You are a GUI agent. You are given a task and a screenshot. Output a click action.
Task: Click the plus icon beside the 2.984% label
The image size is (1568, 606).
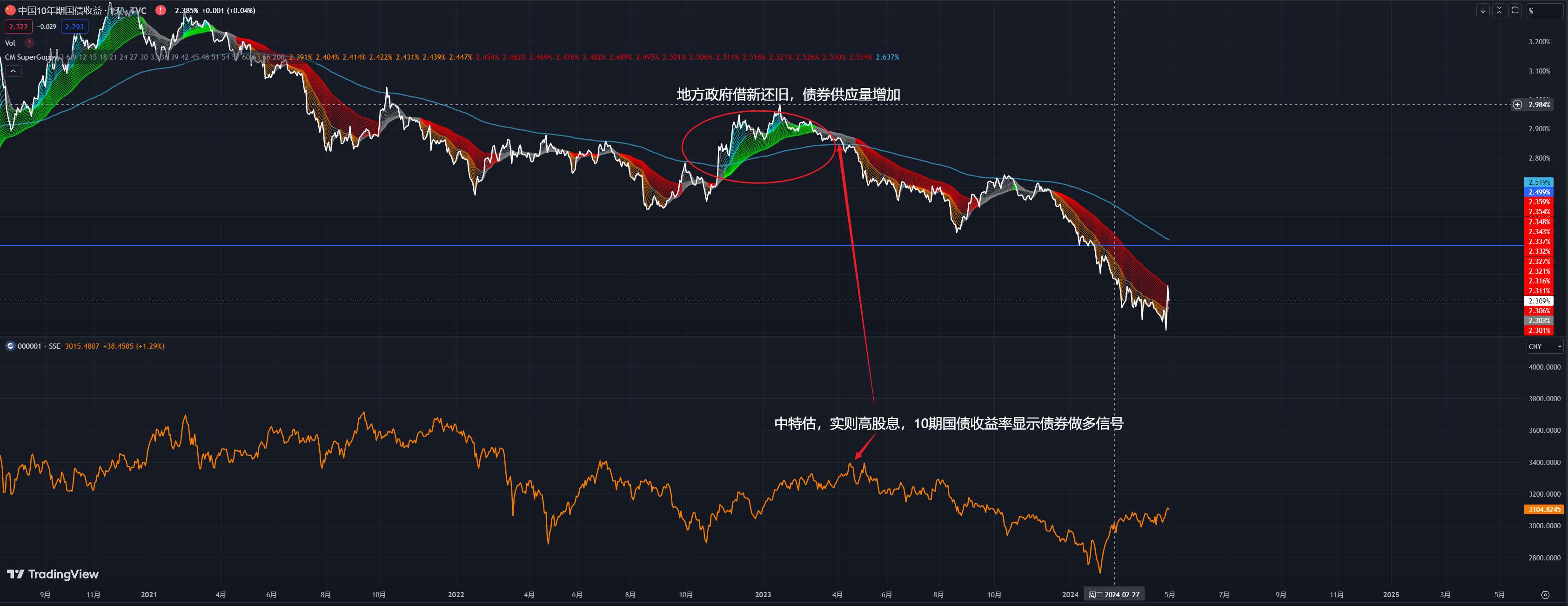[x=1517, y=105]
